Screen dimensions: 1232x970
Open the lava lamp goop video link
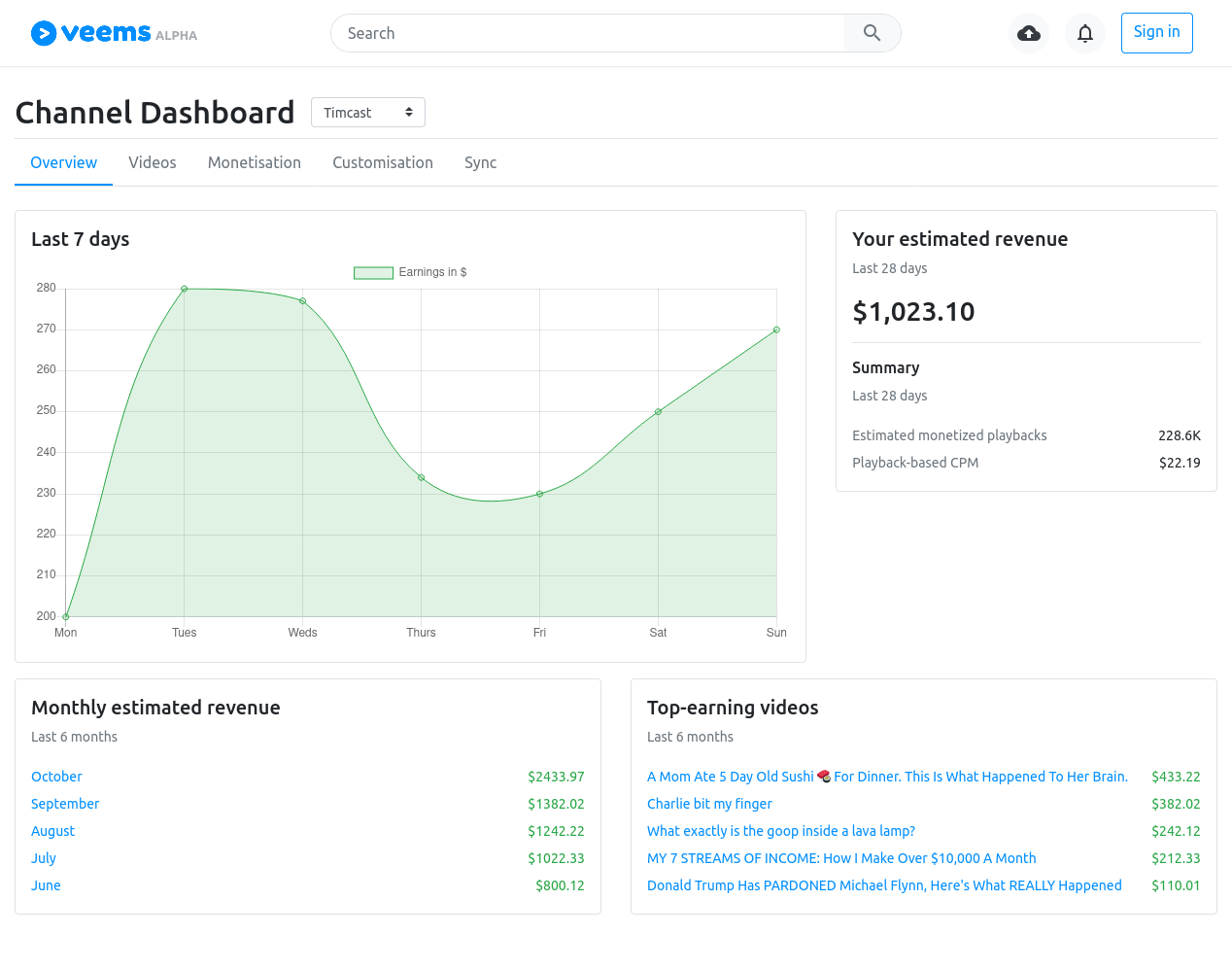point(781,831)
